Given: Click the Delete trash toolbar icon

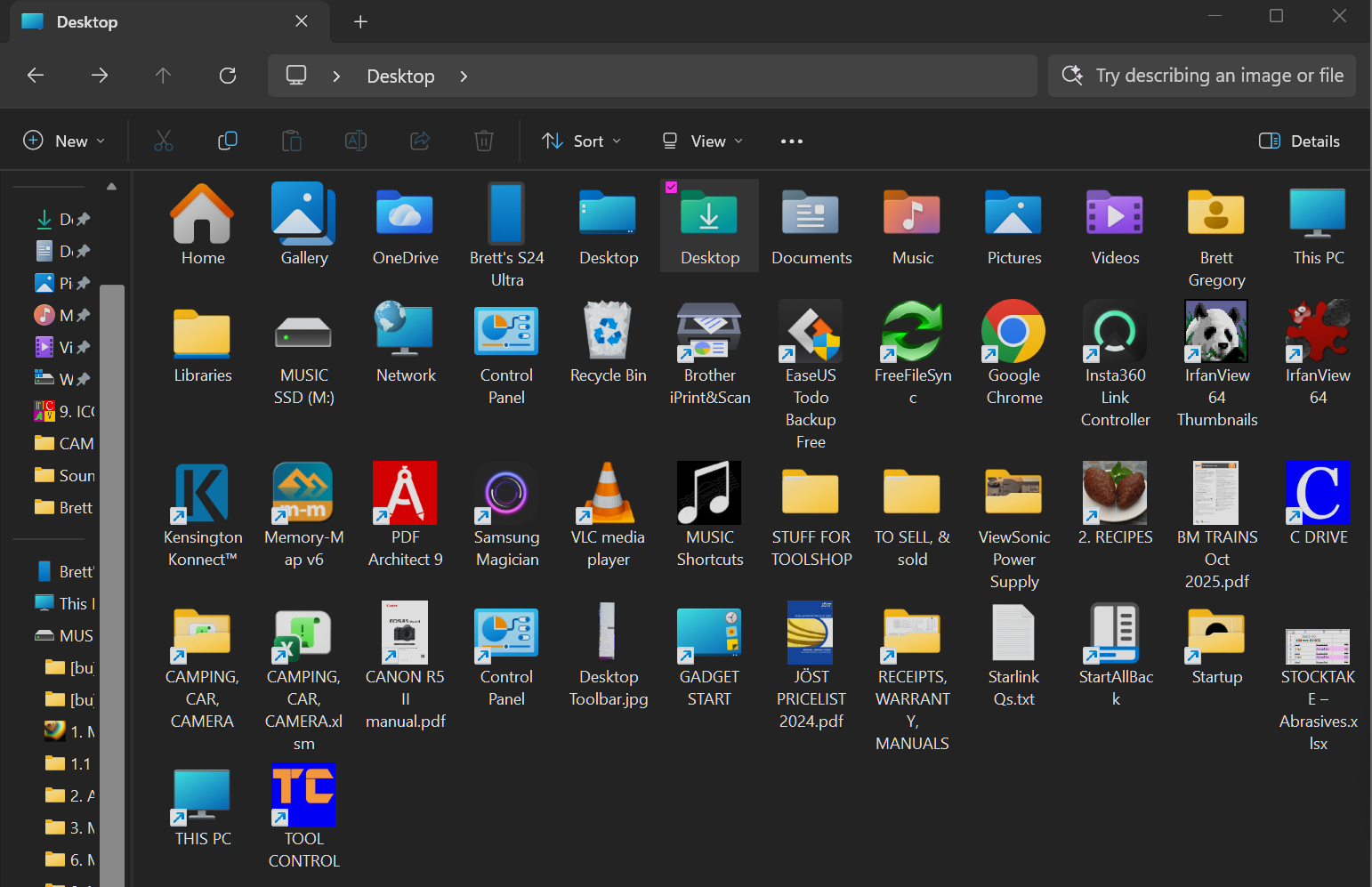Looking at the screenshot, I should (x=484, y=141).
